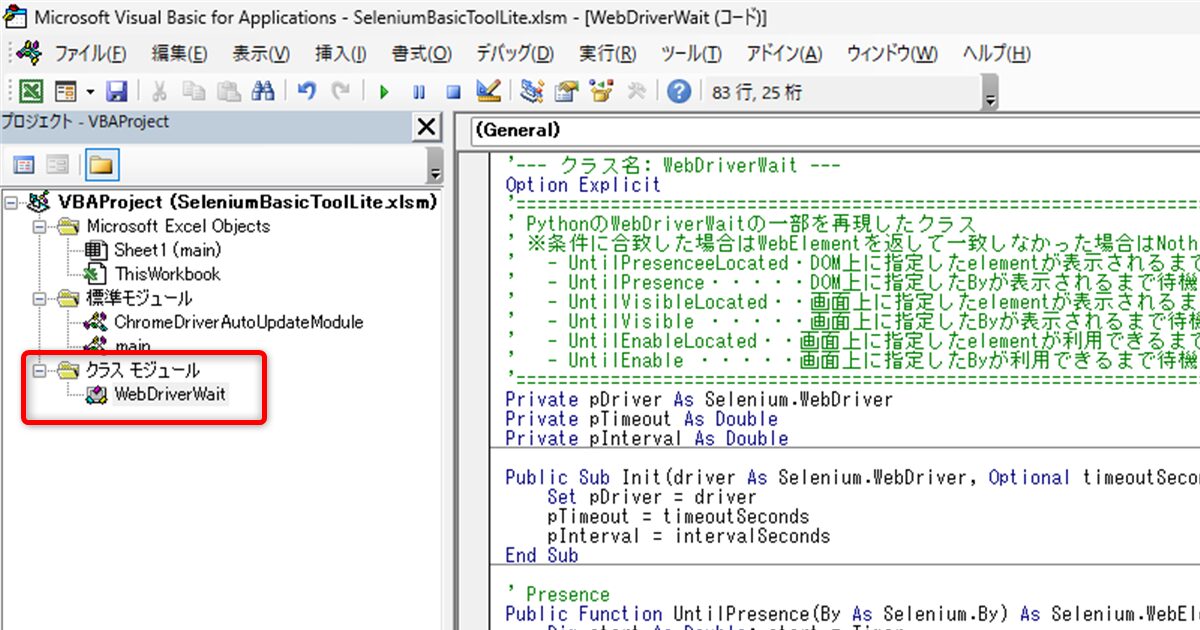Open the (General) object dropdown

[836, 130]
